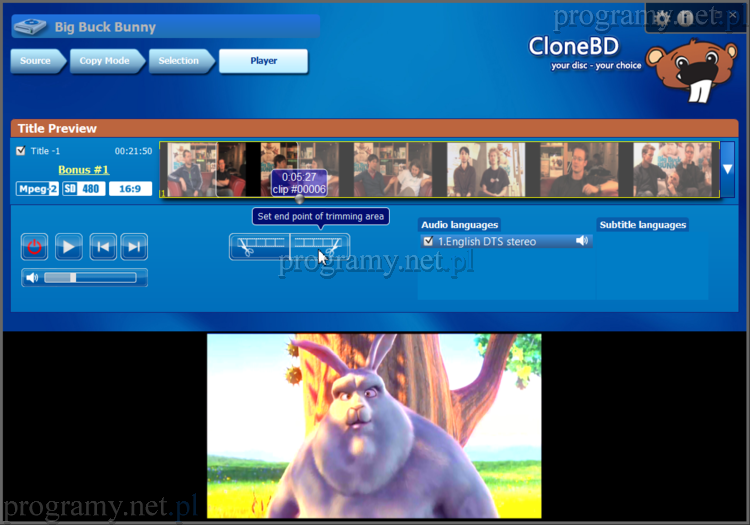Click the Bonus #1 title link
The width and height of the screenshot is (750, 525).
tap(82, 170)
